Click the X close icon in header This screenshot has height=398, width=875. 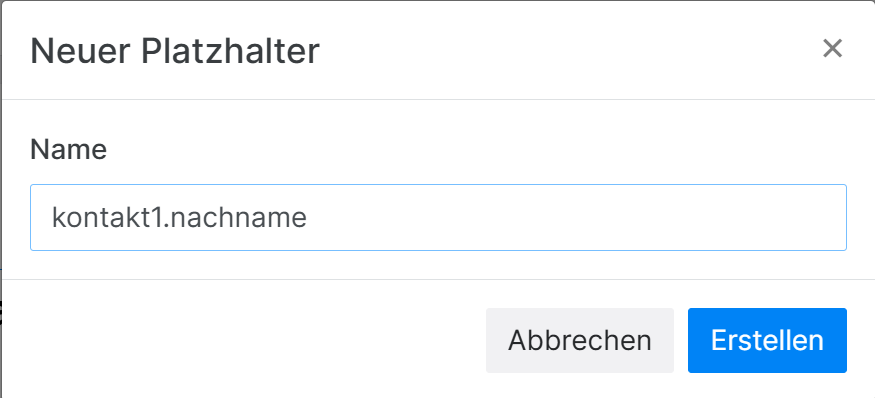click(832, 49)
